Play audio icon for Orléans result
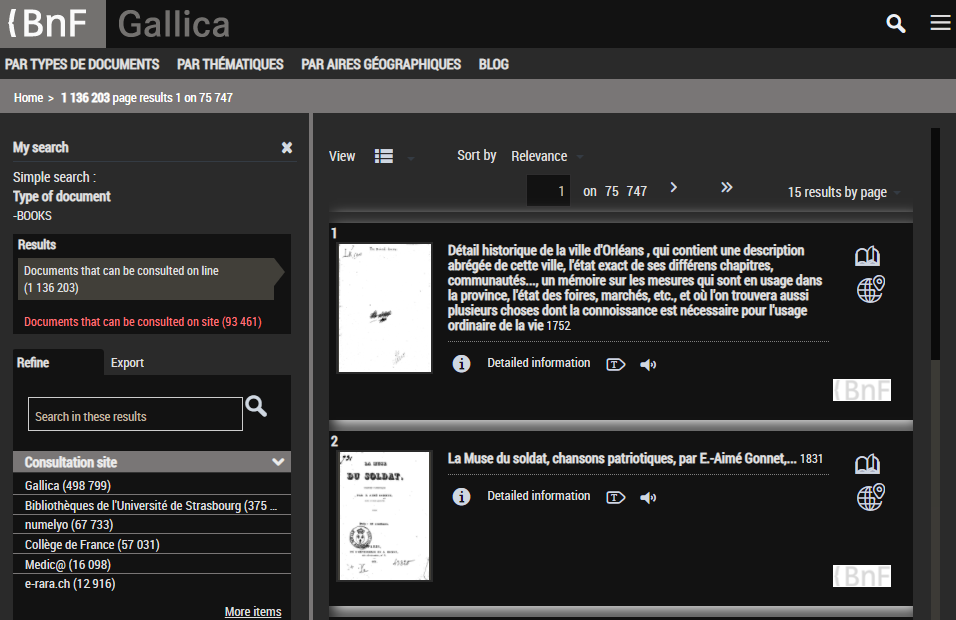 coord(648,365)
